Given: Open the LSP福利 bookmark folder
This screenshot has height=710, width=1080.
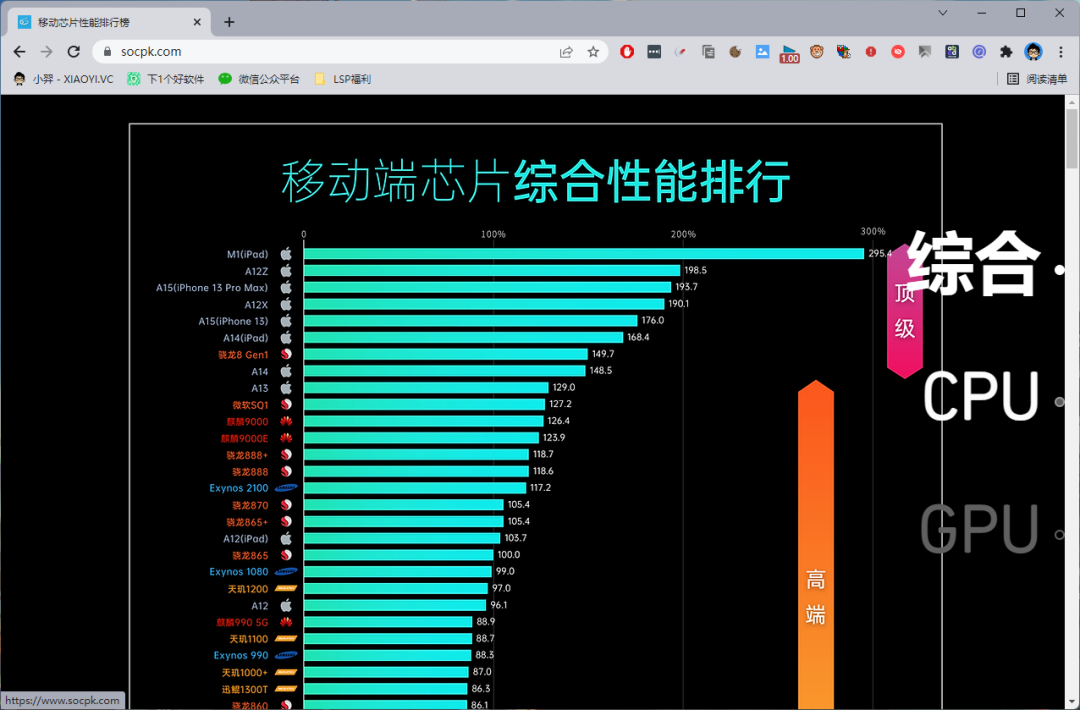Looking at the screenshot, I should 342,79.
